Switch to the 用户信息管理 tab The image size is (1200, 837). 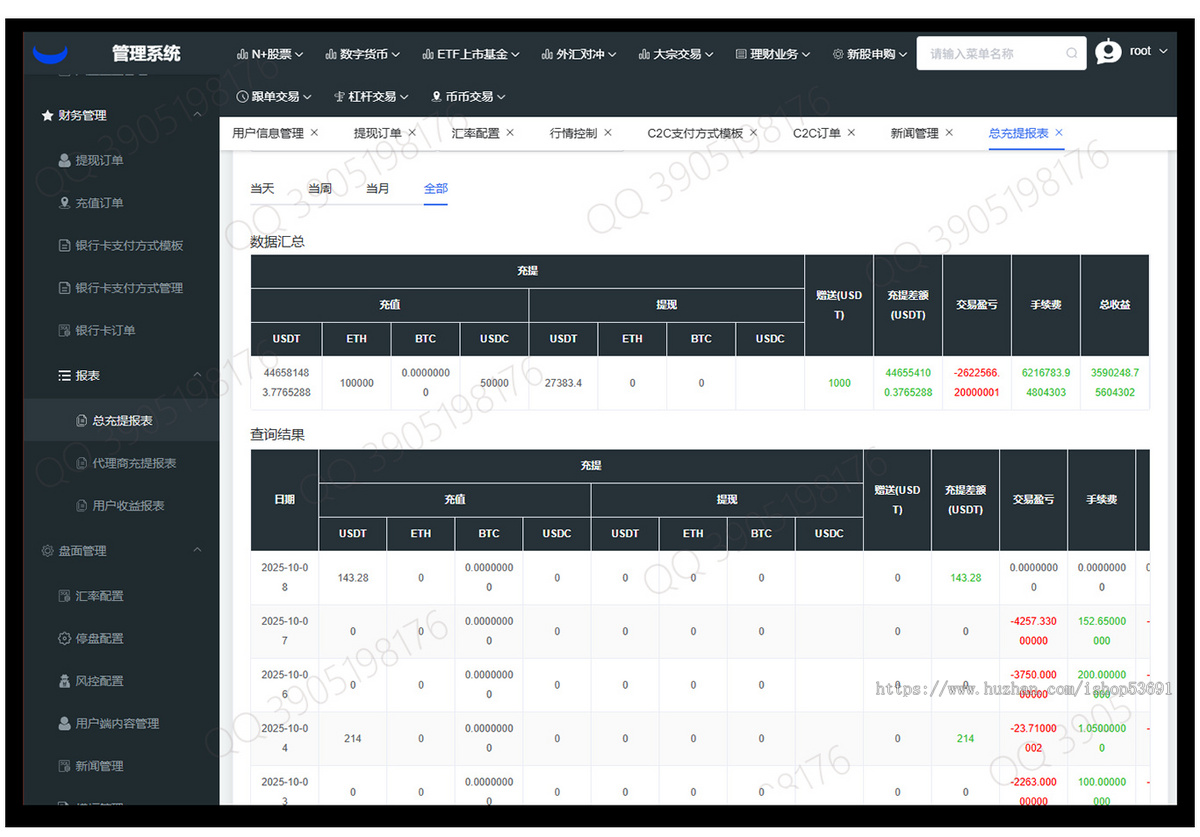[x=268, y=133]
